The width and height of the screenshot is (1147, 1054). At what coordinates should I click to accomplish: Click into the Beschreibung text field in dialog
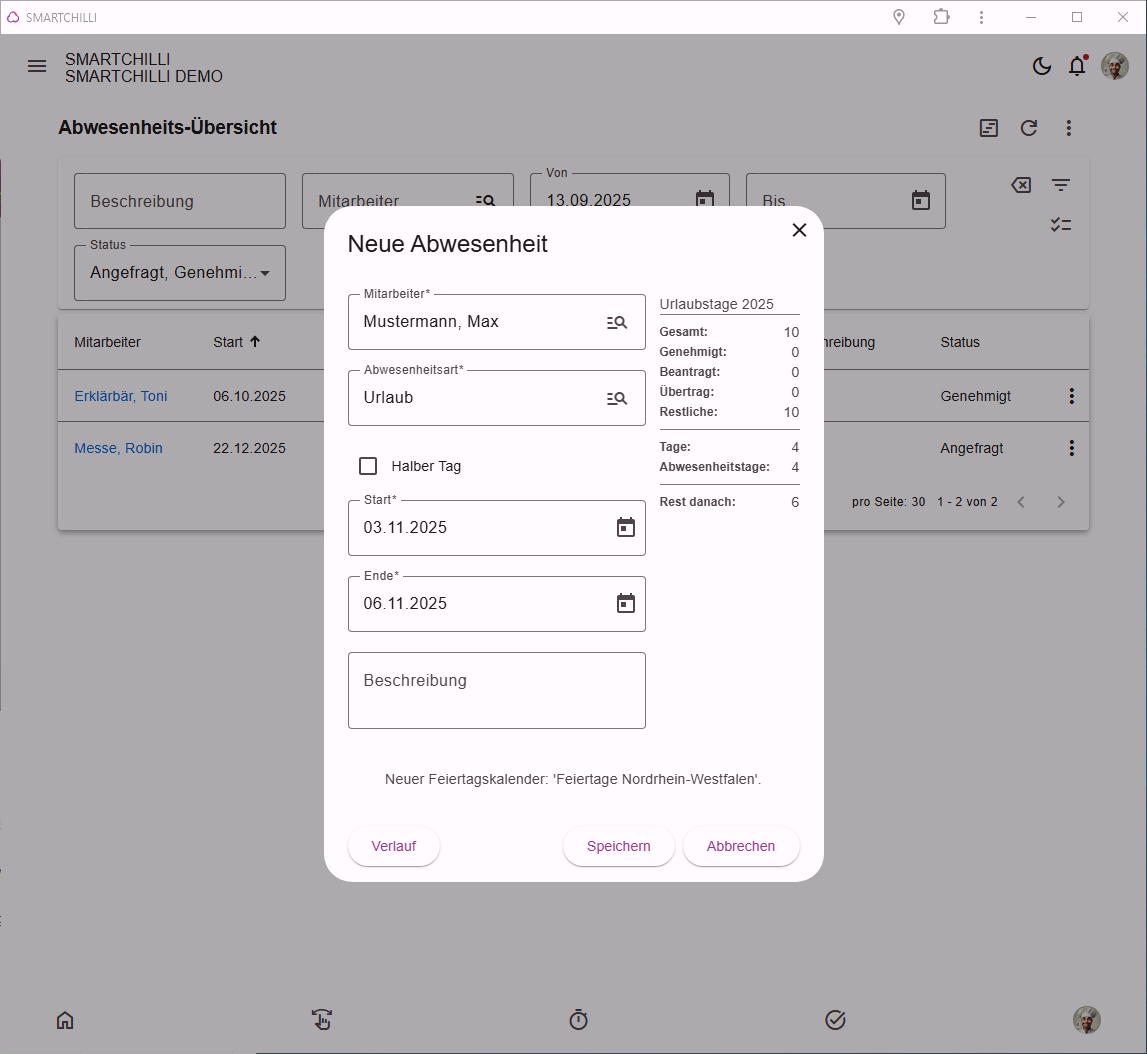coord(497,690)
